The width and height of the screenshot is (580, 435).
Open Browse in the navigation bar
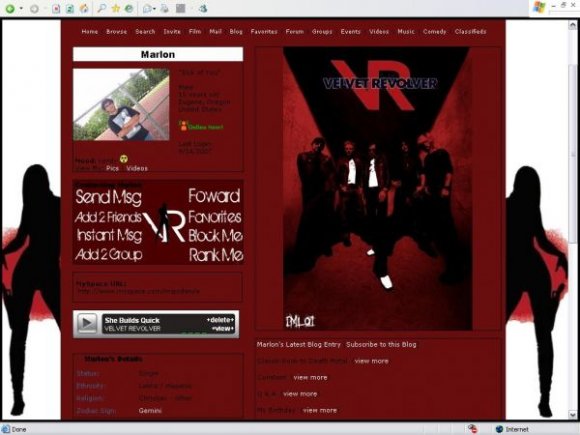point(117,31)
